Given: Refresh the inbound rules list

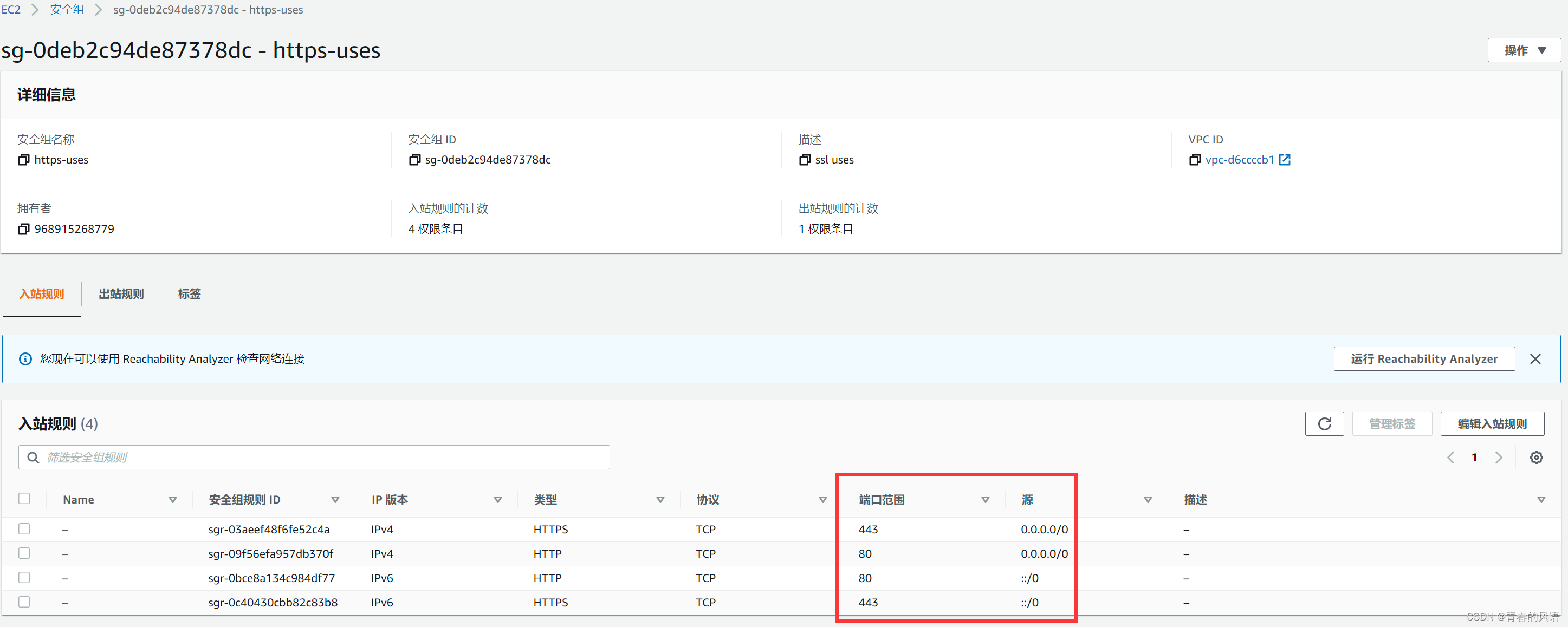Looking at the screenshot, I should pos(1324,424).
